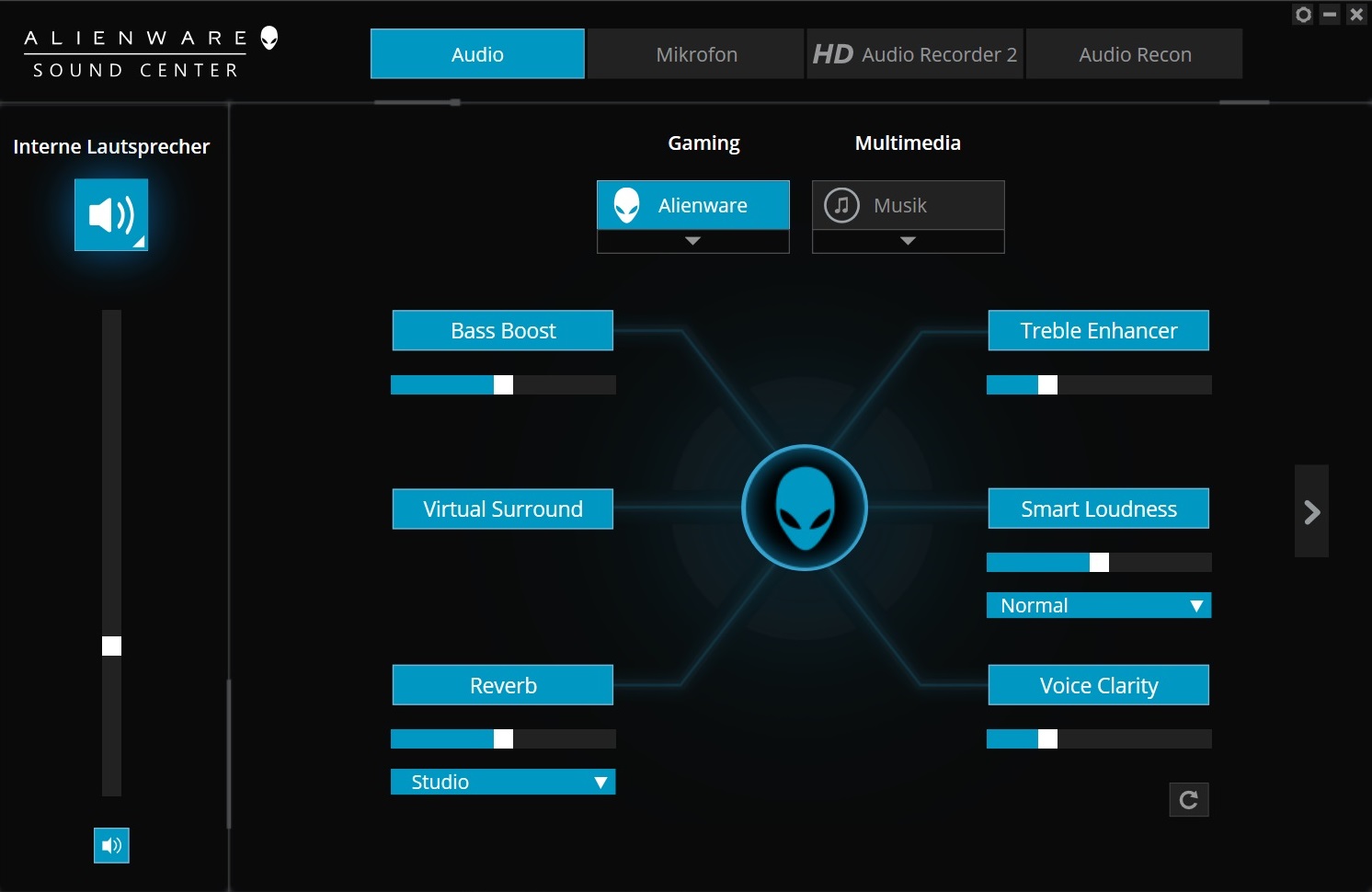Open the Audio Recon tab
The image size is (1372, 892).
coord(1135,54)
